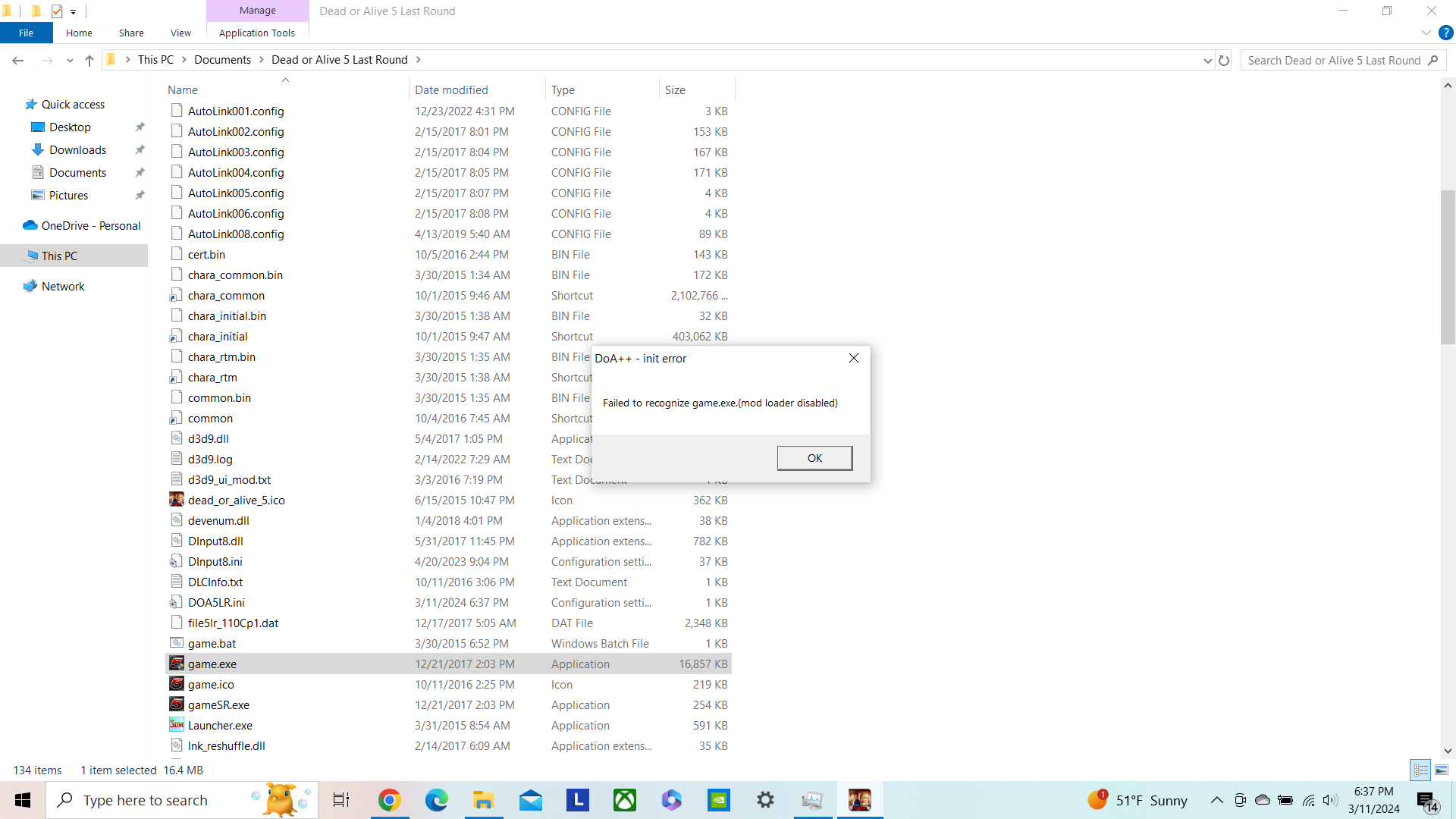Sort files by the Size column
The height and width of the screenshot is (819, 1456).
coord(675,89)
